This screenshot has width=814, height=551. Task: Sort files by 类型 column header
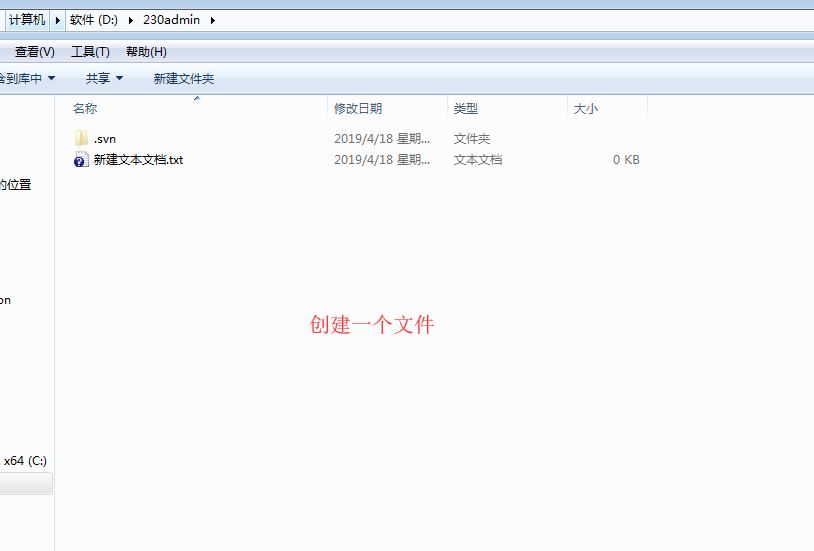pos(466,108)
